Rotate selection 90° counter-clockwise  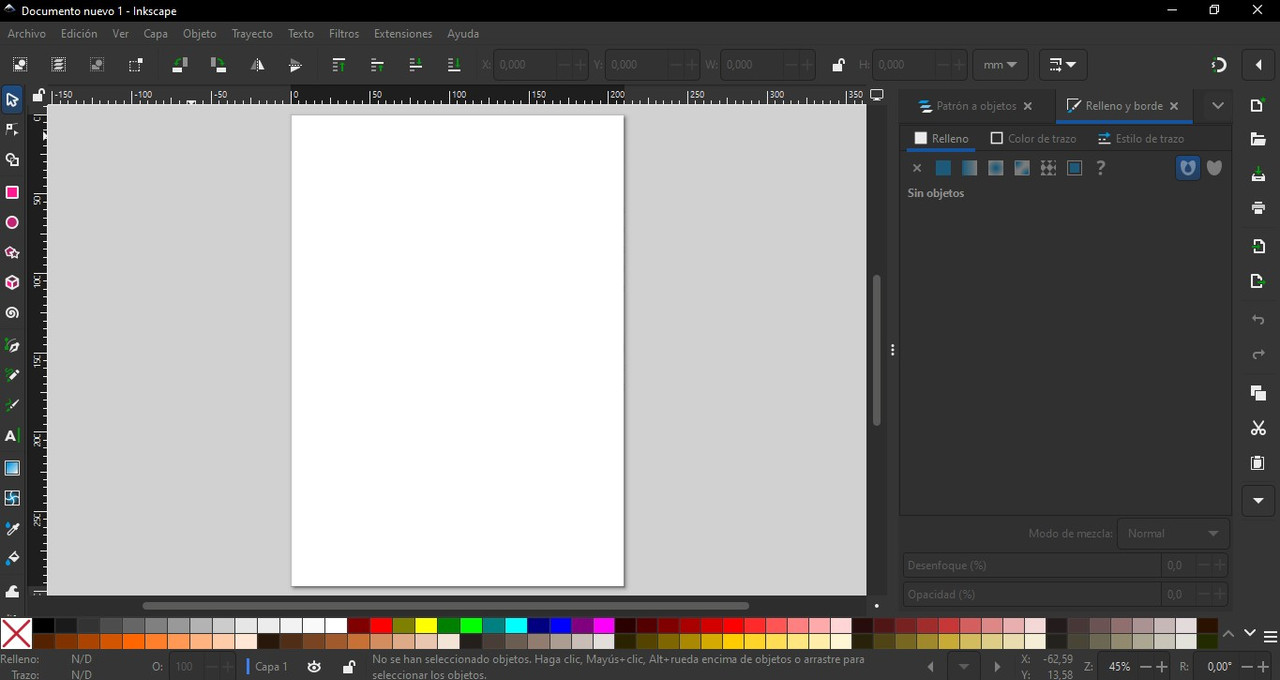[180, 65]
